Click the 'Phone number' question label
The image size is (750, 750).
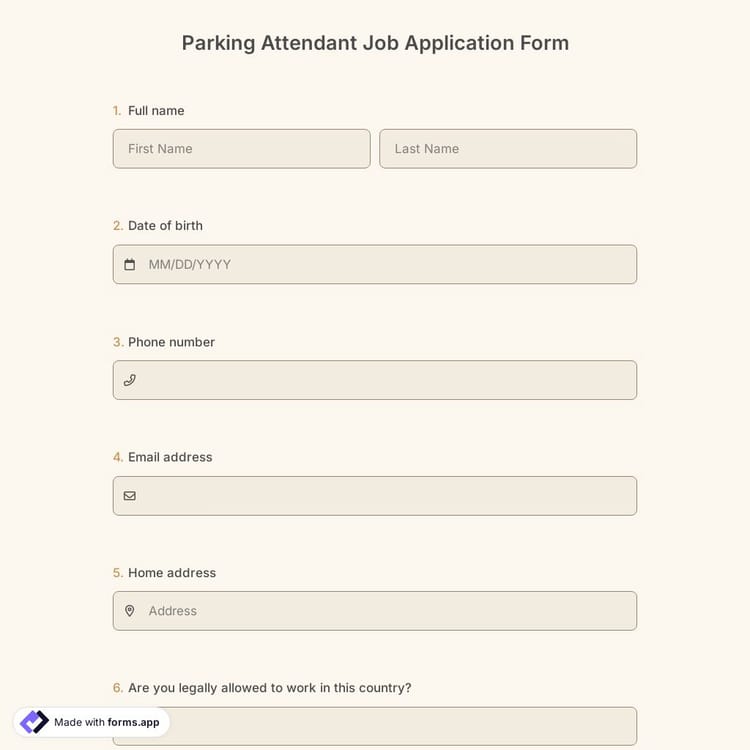pos(171,342)
